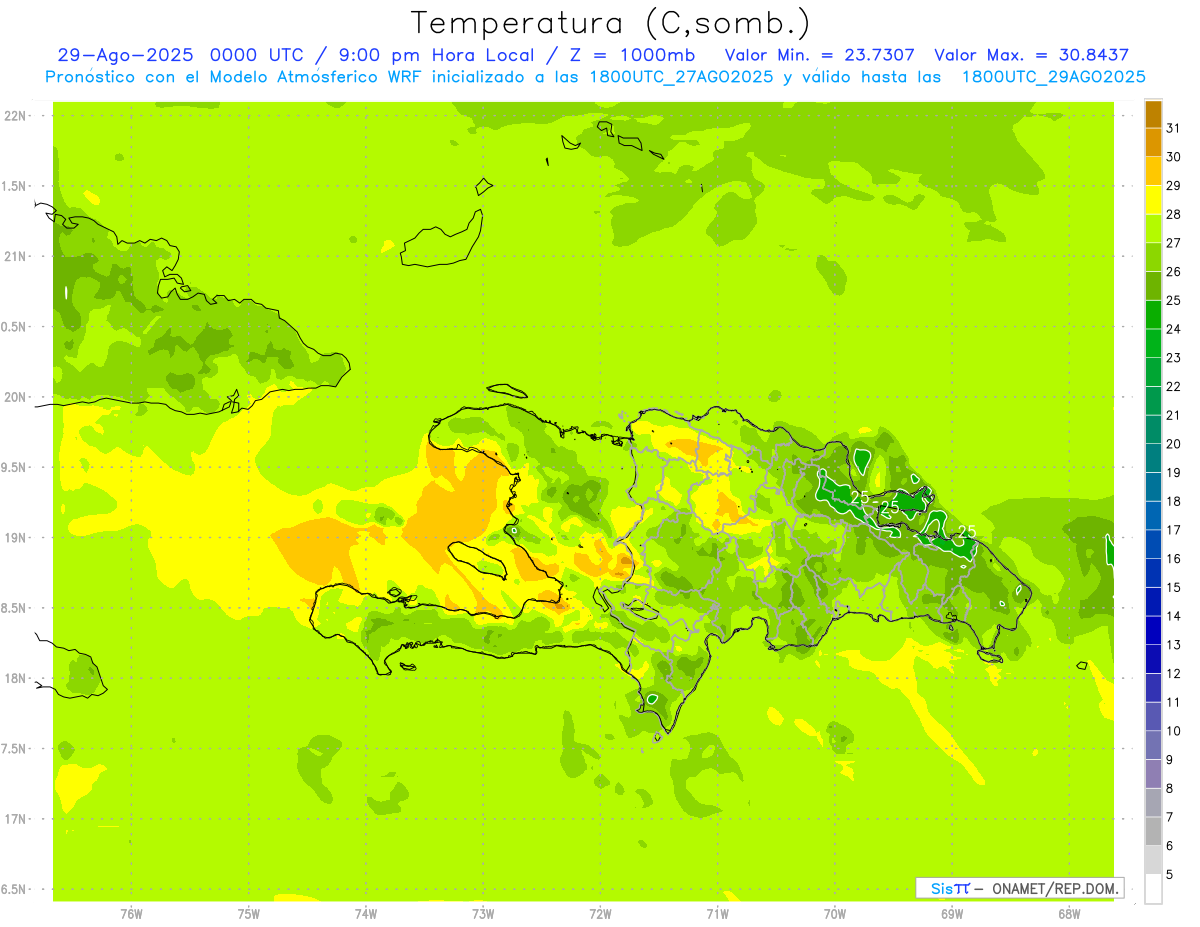The image size is (1200, 927).
Task: Click the legend label "27"
Action: [x=1174, y=243]
